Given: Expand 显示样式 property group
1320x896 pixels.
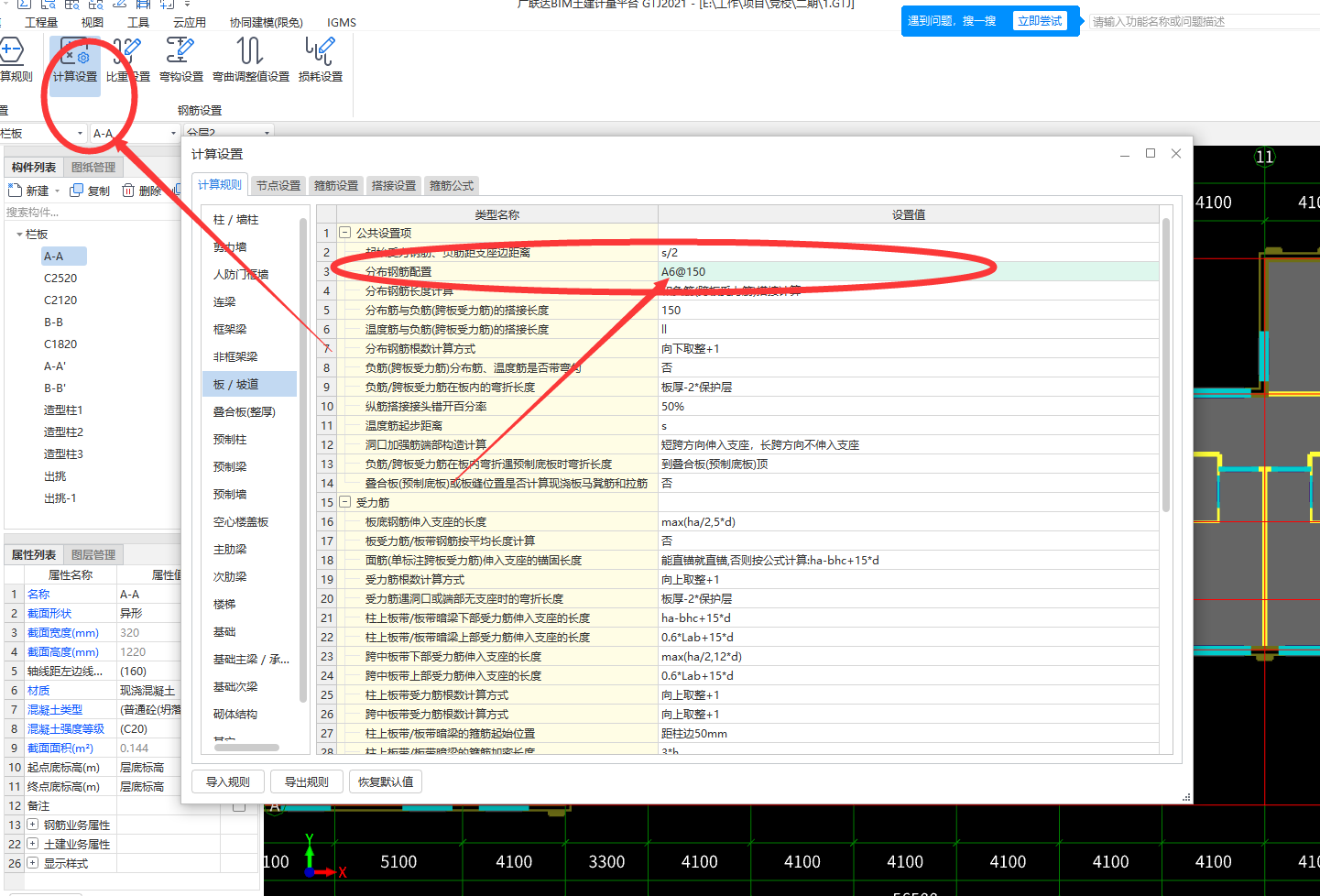Looking at the screenshot, I should click(x=32, y=864).
